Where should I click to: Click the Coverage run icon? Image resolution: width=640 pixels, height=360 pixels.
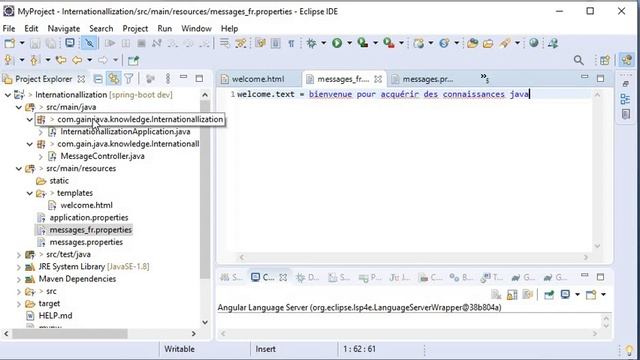(x=362, y=43)
